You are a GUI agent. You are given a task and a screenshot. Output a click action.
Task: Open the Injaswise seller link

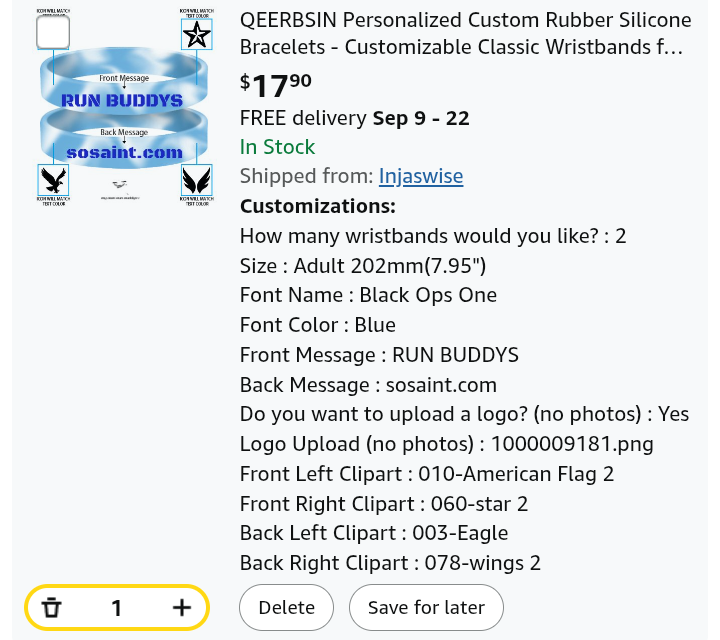[x=421, y=177]
